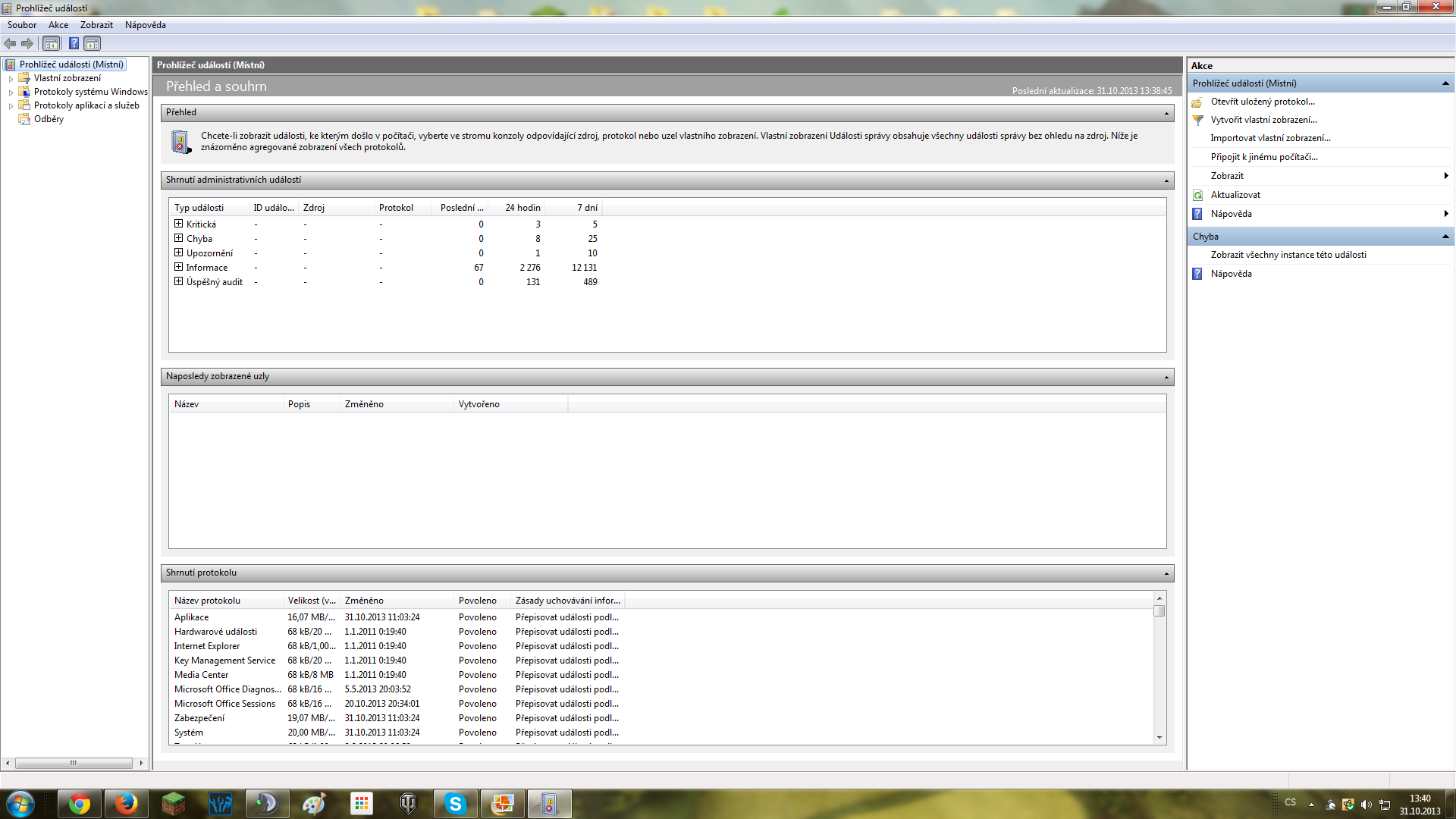
Task: Select Prohlížeč událostí (Místní) root node
Action: [71, 64]
